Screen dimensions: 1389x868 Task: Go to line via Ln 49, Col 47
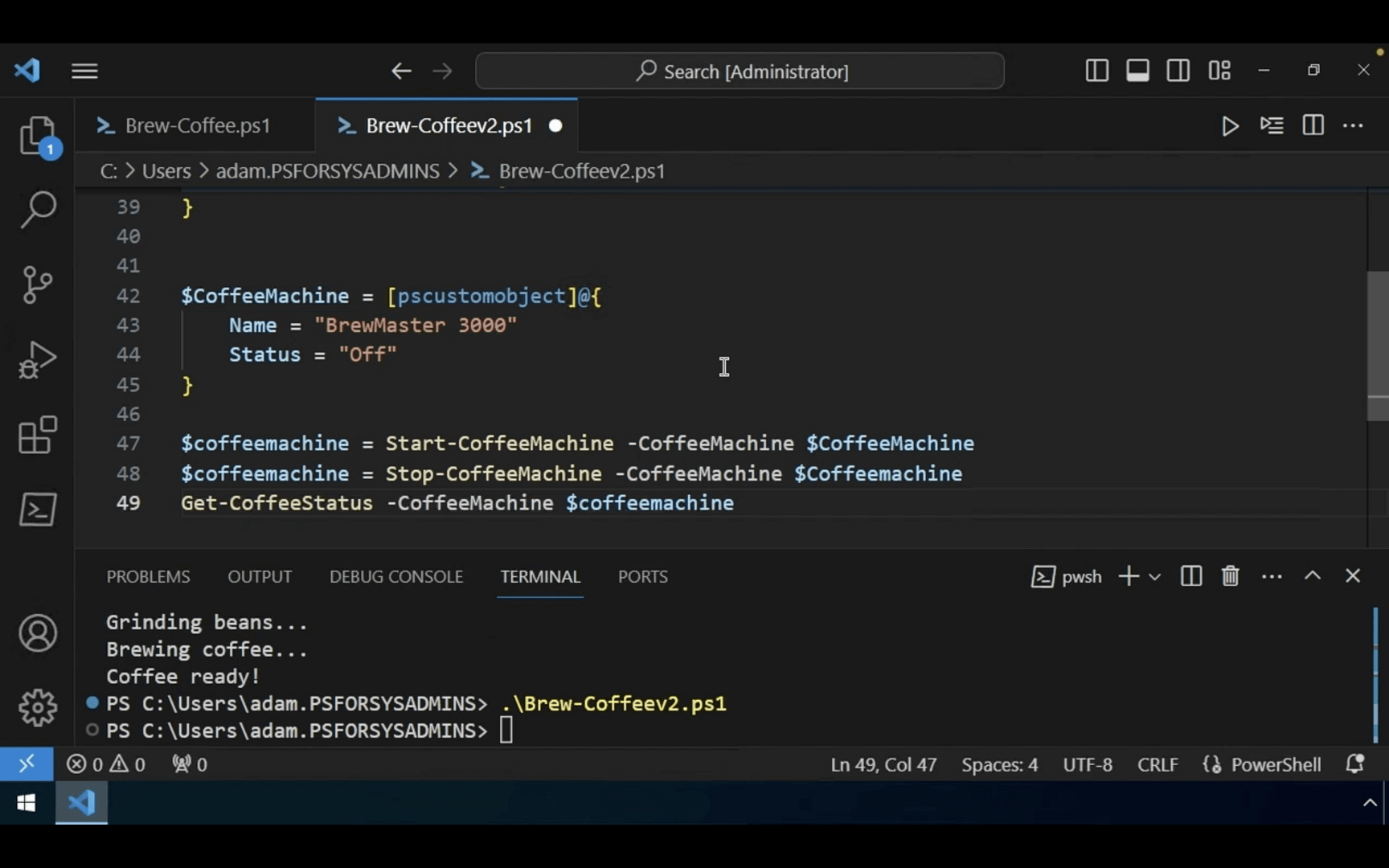pyautogui.click(x=883, y=764)
